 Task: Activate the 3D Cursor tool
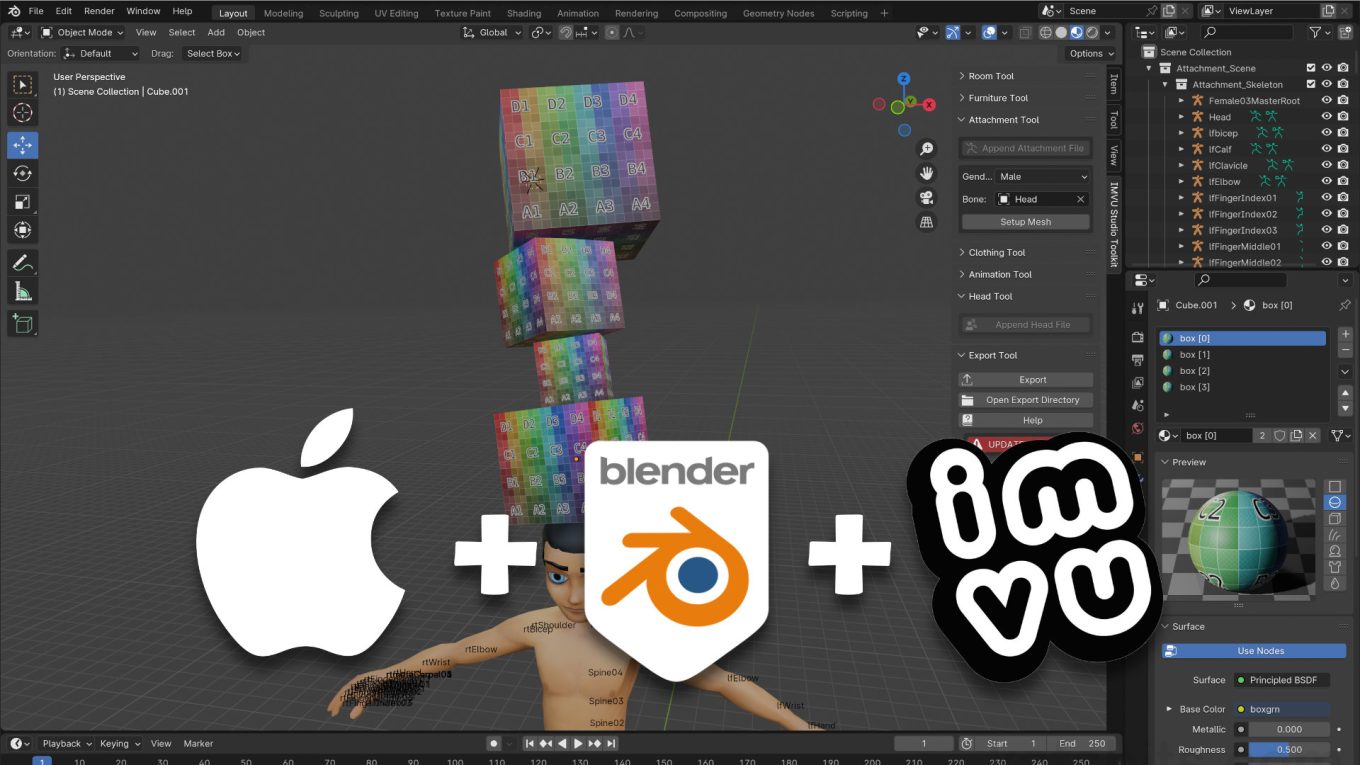point(22,114)
